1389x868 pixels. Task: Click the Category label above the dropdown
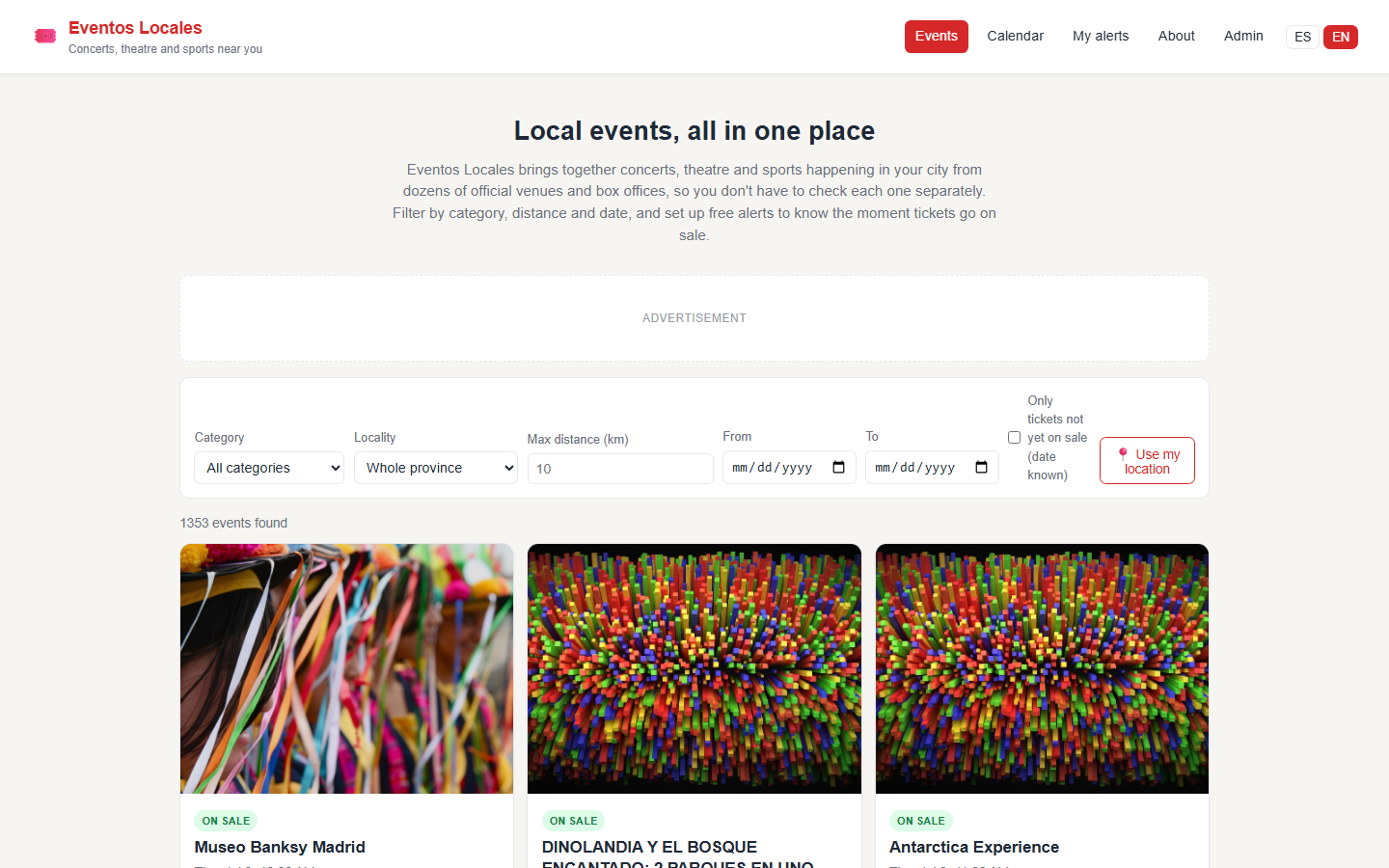point(219,438)
